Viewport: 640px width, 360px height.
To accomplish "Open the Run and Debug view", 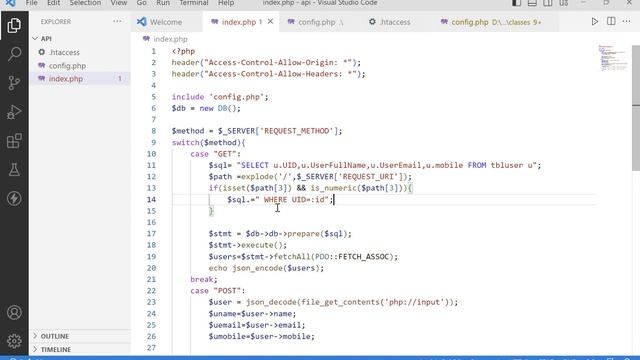I will point(14,112).
